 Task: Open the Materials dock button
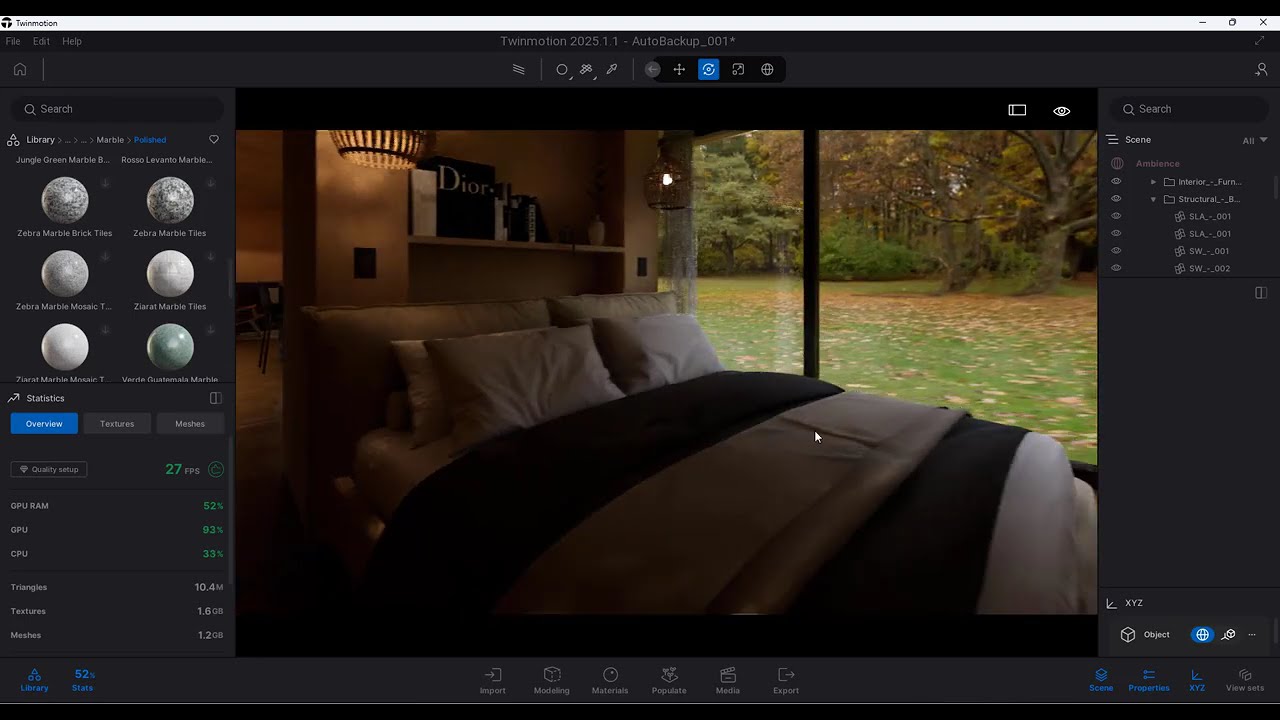610,681
